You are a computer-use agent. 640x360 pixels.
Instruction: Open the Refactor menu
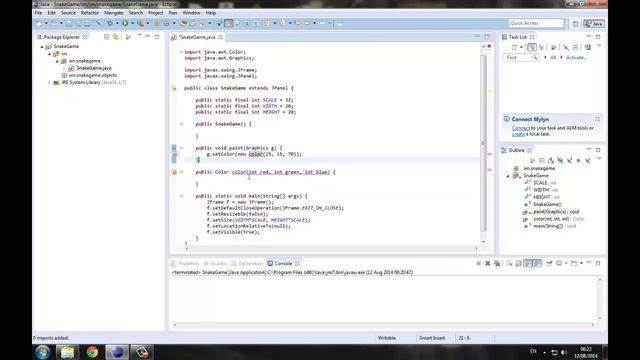(x=90, y=13)
